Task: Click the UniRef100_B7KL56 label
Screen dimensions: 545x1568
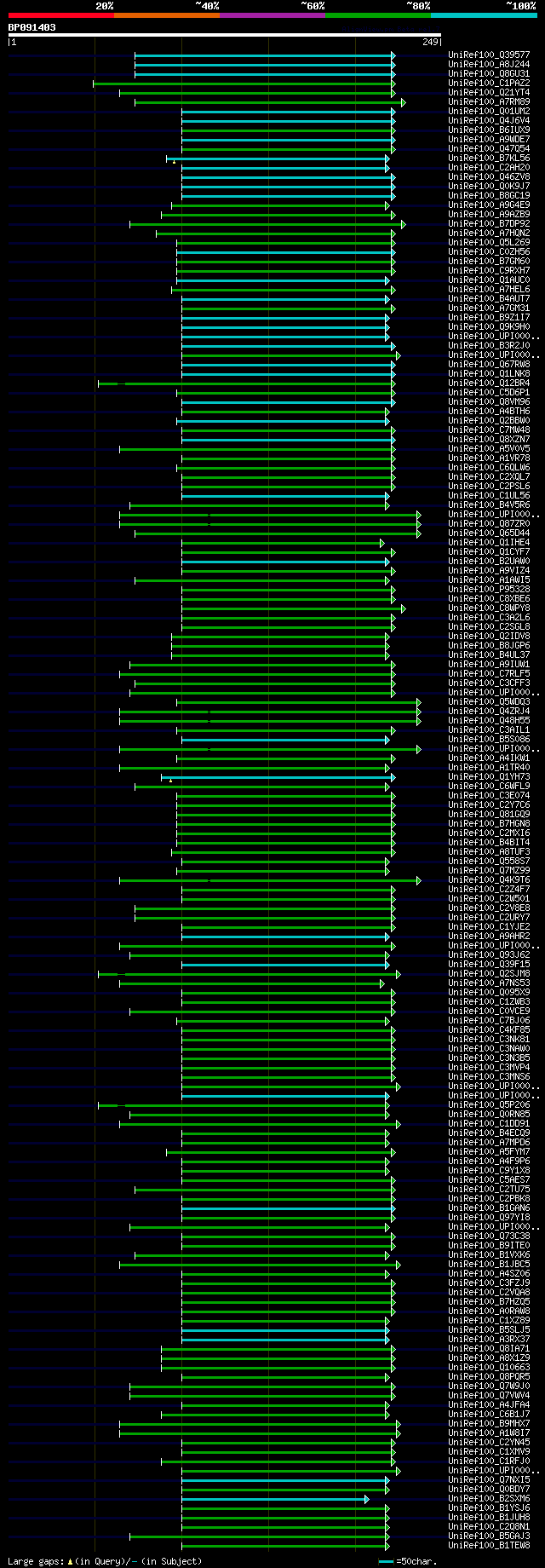Action: point(489,158)
